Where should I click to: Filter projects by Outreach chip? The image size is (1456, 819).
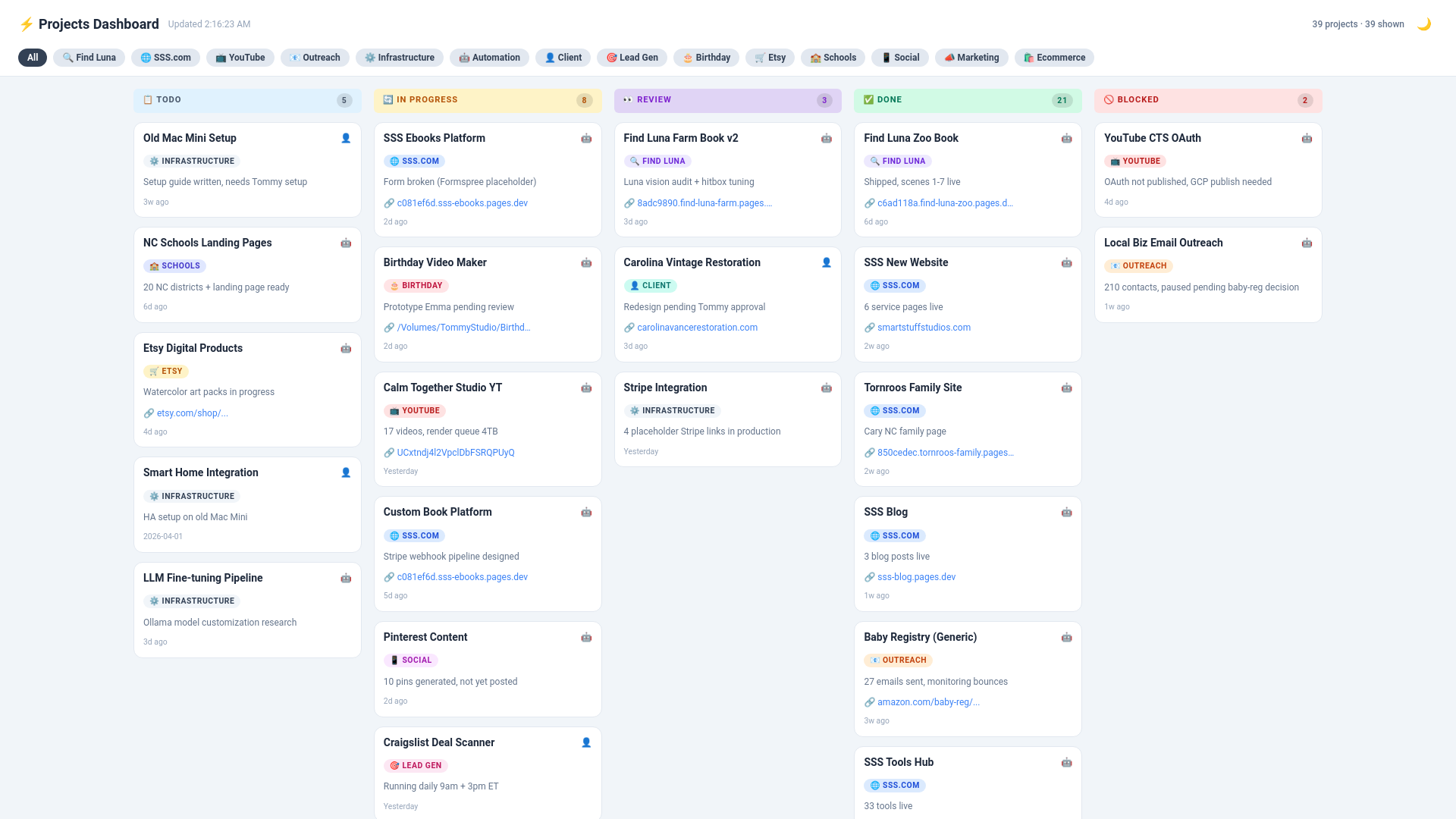coord(315,58)
